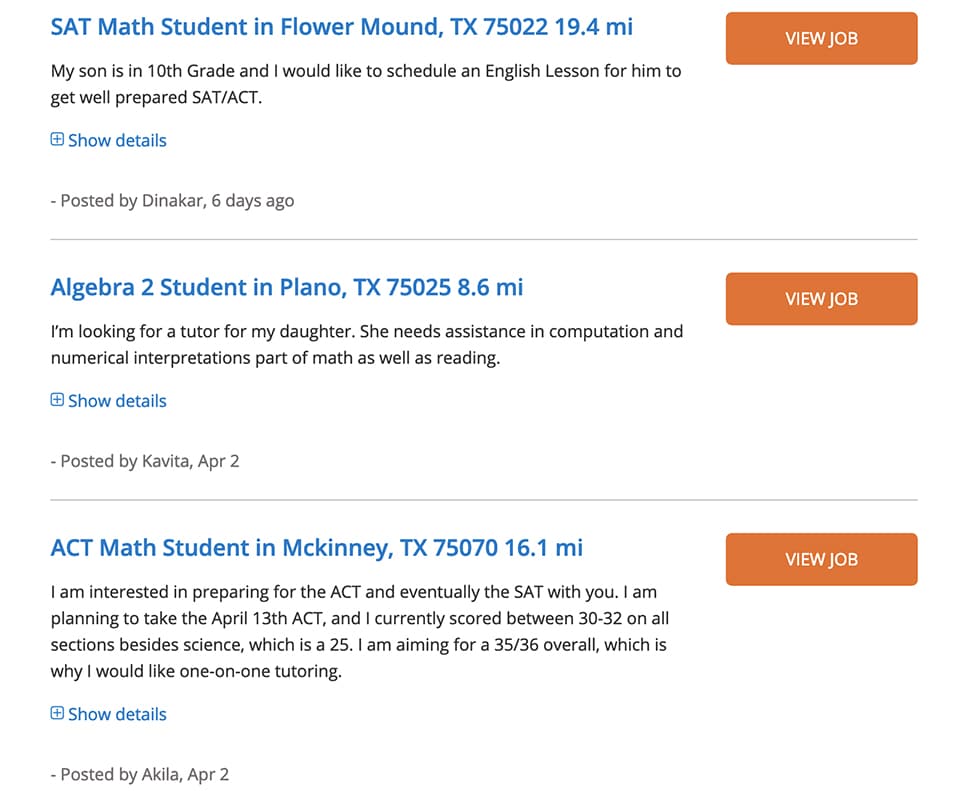979x791 pixels.
Task: Open the Algebra 2 Student in Plano title
Action: click(x=286, y=288)
